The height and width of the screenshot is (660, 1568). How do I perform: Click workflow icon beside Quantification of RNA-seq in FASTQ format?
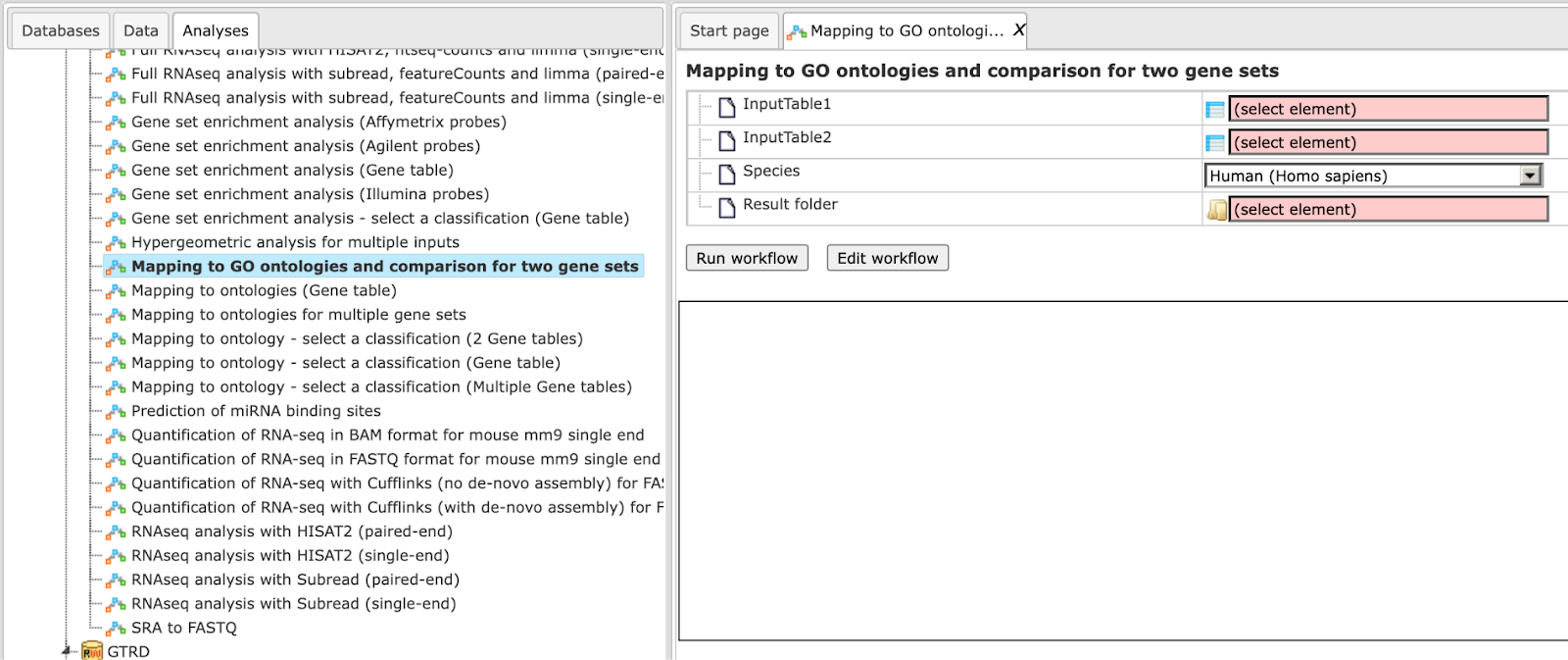coord(116,460)
